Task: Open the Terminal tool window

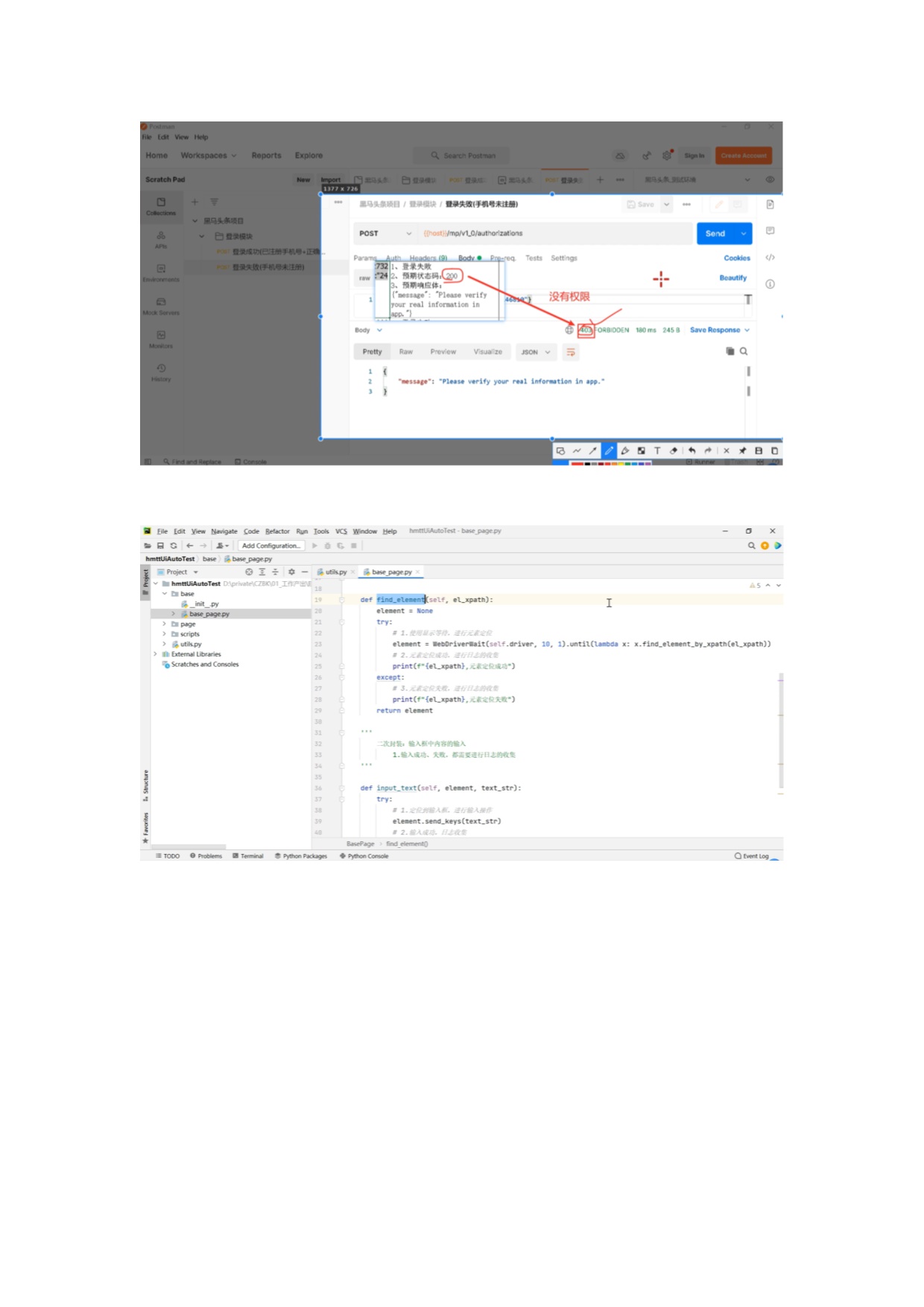Action: tap(248, 855)
